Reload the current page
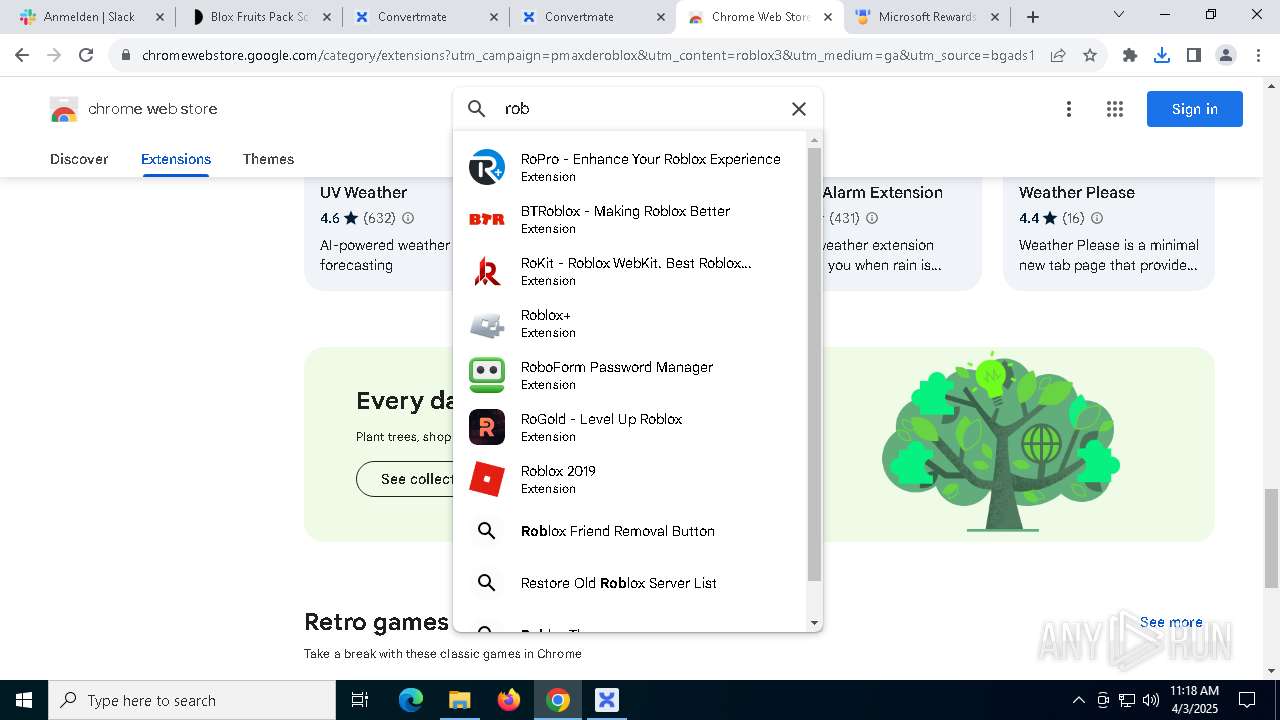 point(86,55)
